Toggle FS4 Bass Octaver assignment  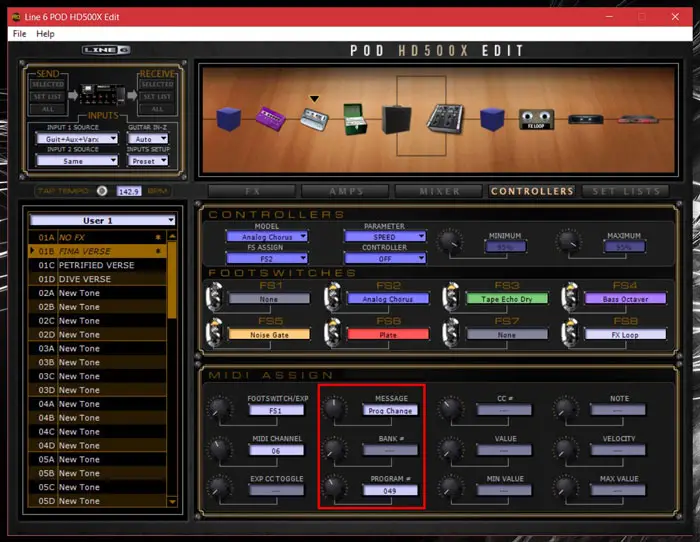click(625, 299)
